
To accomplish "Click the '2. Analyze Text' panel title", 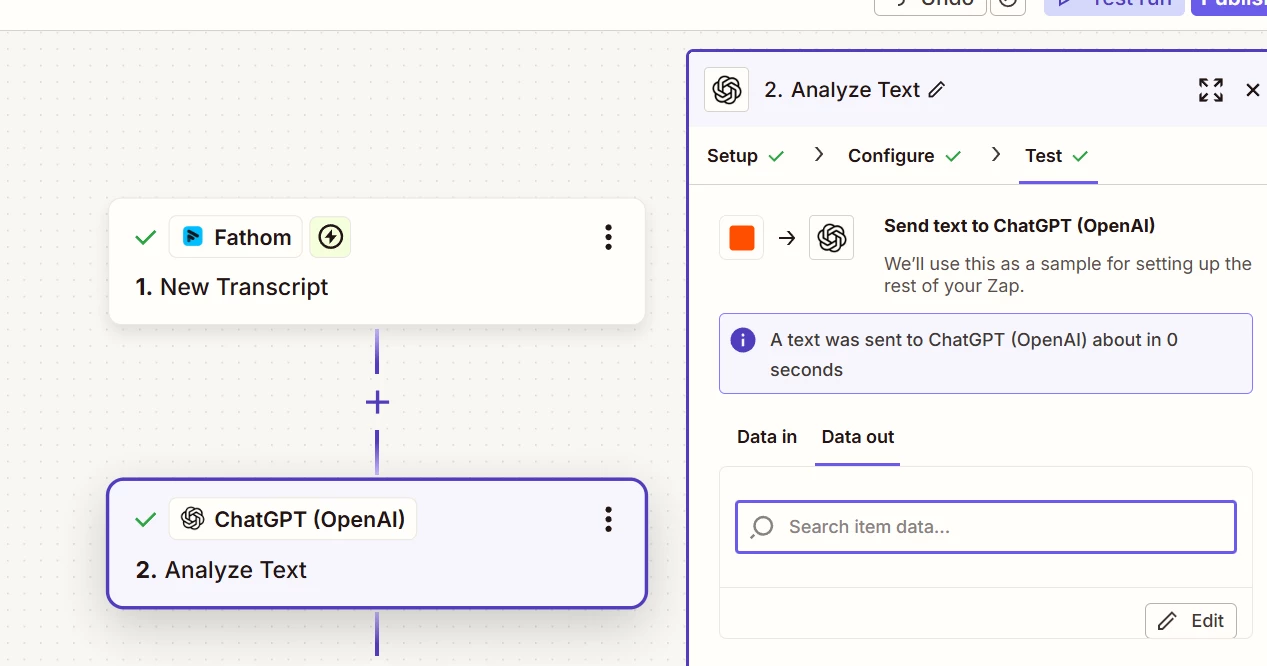I will [x=842, y=90].
